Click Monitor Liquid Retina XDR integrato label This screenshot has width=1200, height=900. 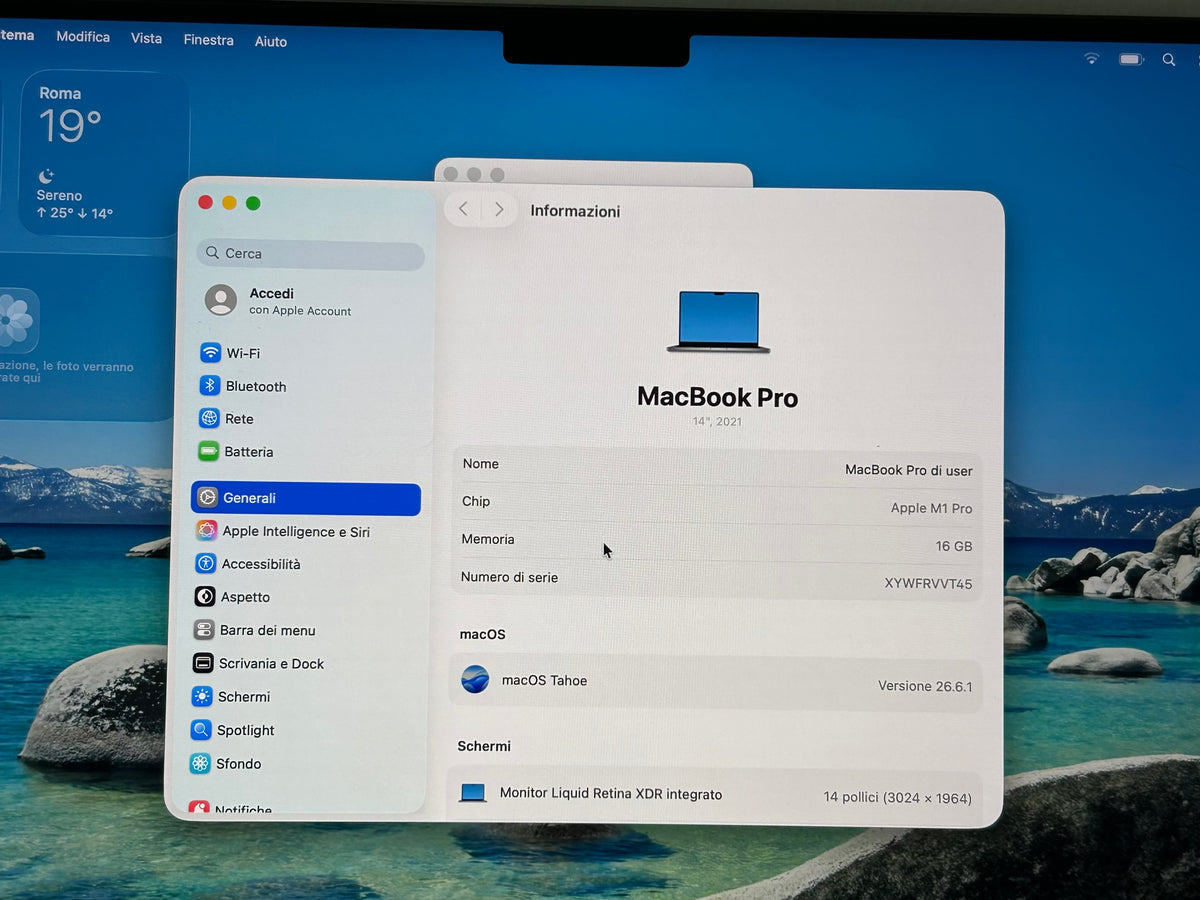[x=610, y=794]
